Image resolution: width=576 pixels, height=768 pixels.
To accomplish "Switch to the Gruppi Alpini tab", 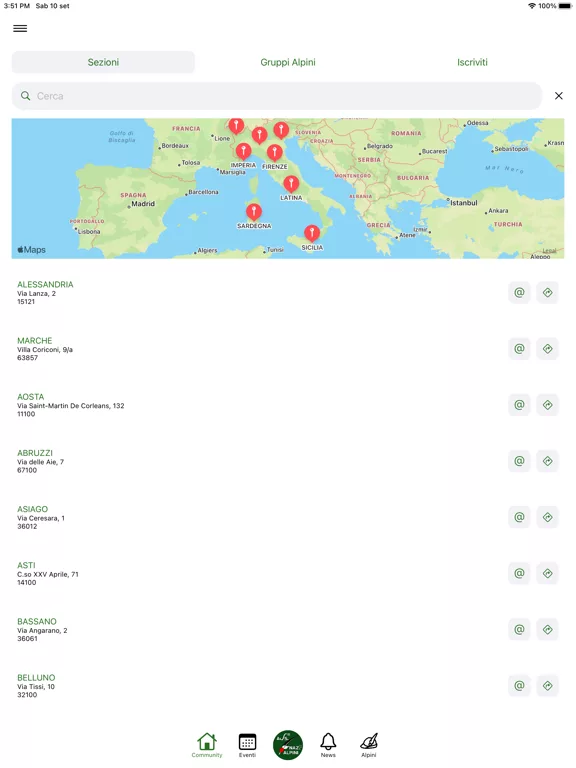I will pyautogui.click(x=288, y=62).
